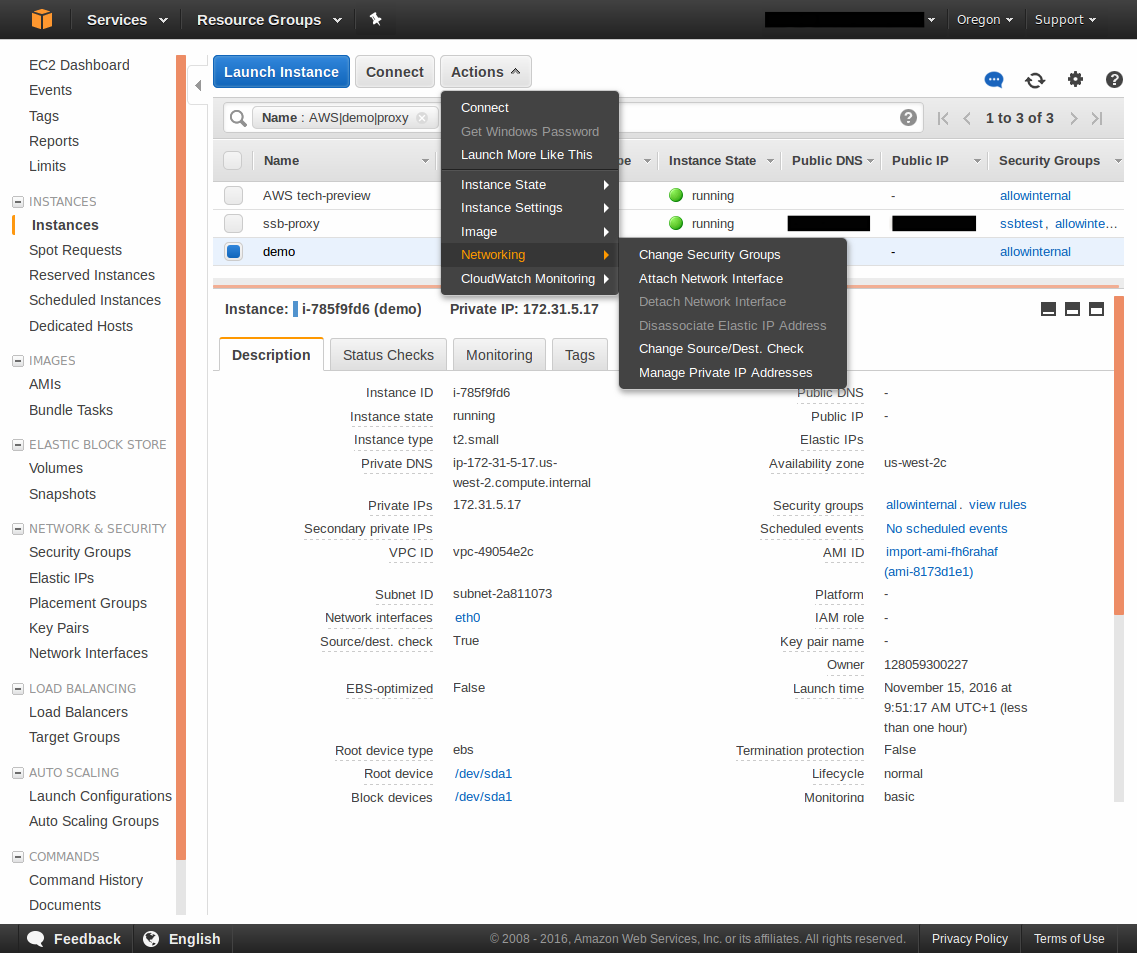Click the pin shortcut icon in navbar
1137x953 pixels.
tap(375, 19)
